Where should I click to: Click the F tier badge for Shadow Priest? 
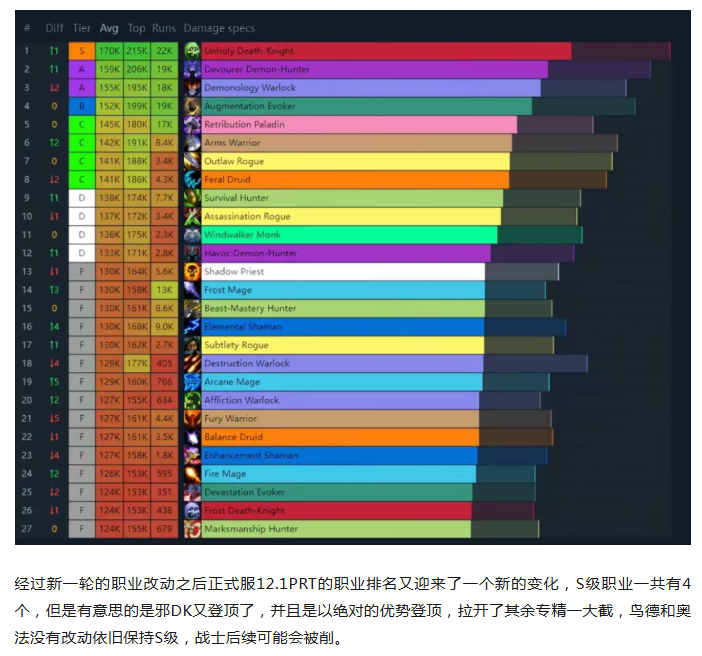pyautogui.click(x=82, y=271)
